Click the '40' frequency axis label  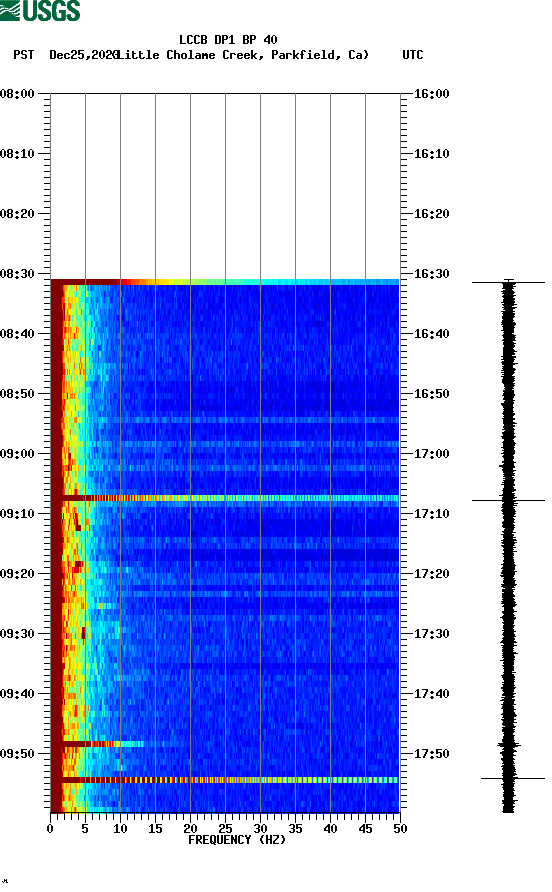[x=331, y=829]
